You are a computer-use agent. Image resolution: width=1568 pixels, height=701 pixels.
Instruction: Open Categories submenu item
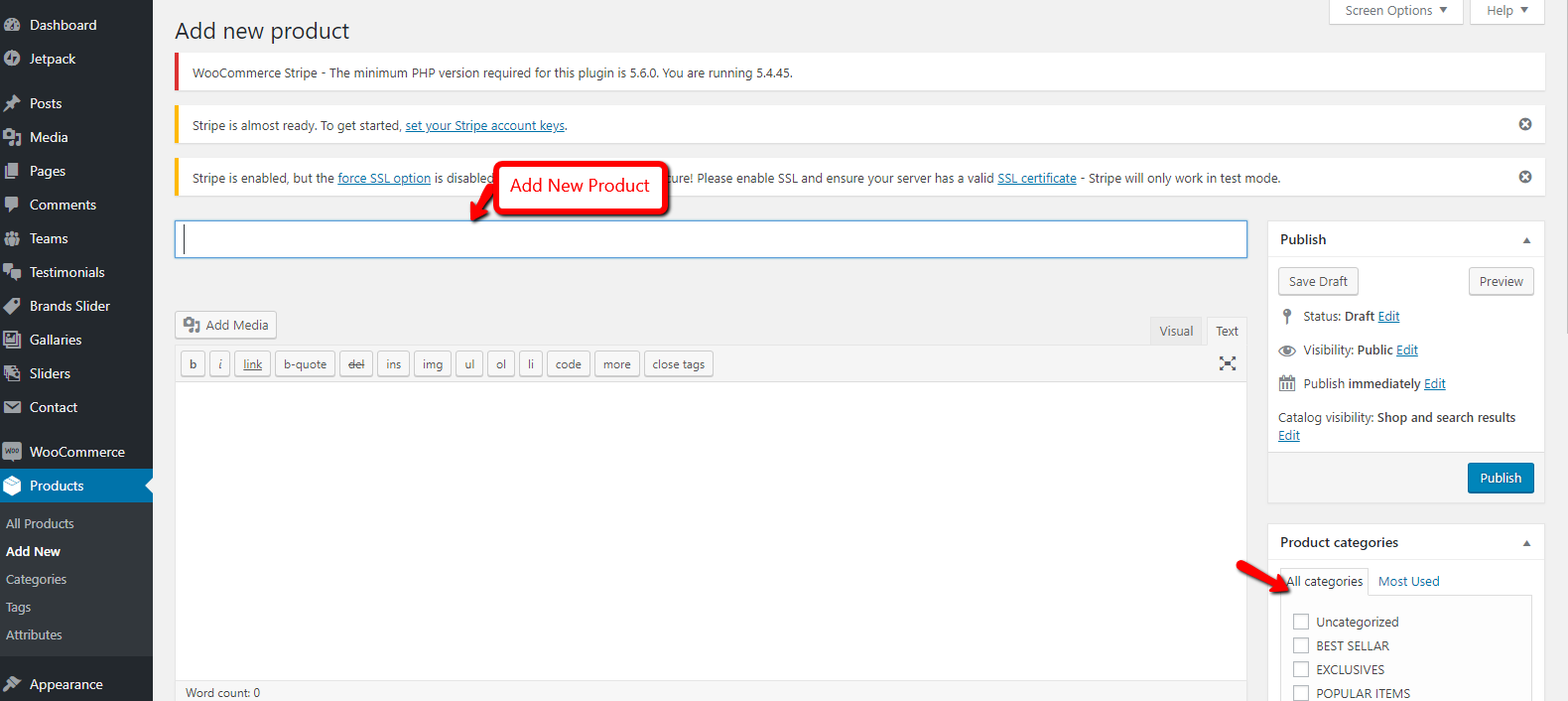coord(37,579)
